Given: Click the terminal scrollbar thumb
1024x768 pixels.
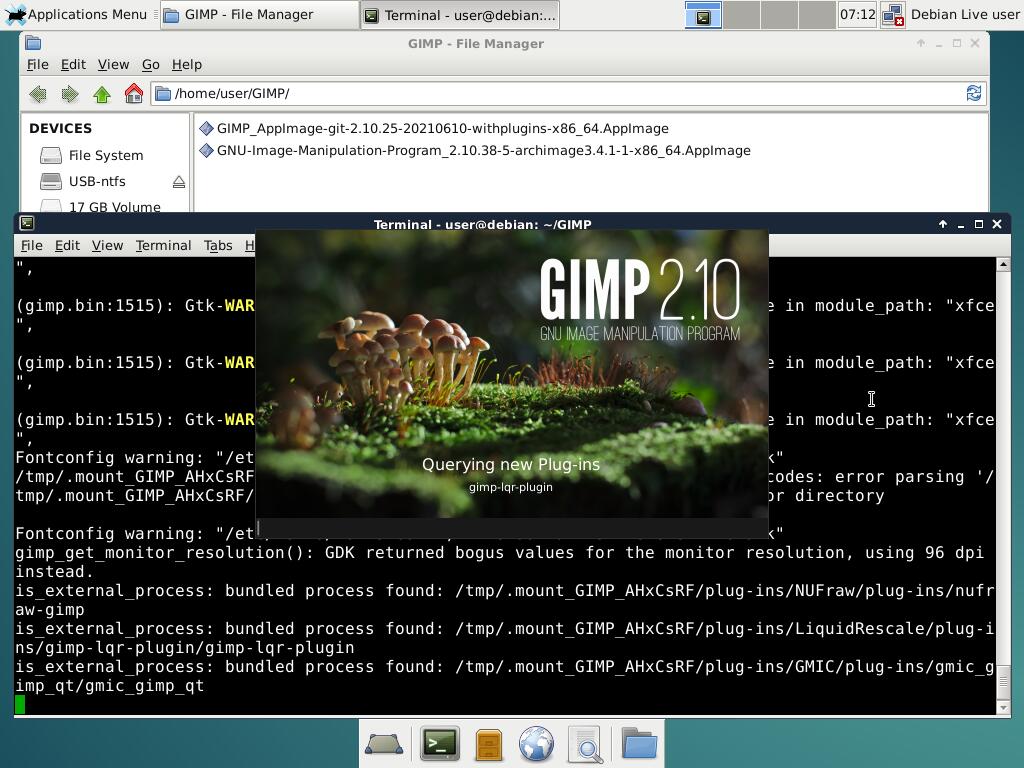Looking at the screenshot, I should [x=1003, y=682].
